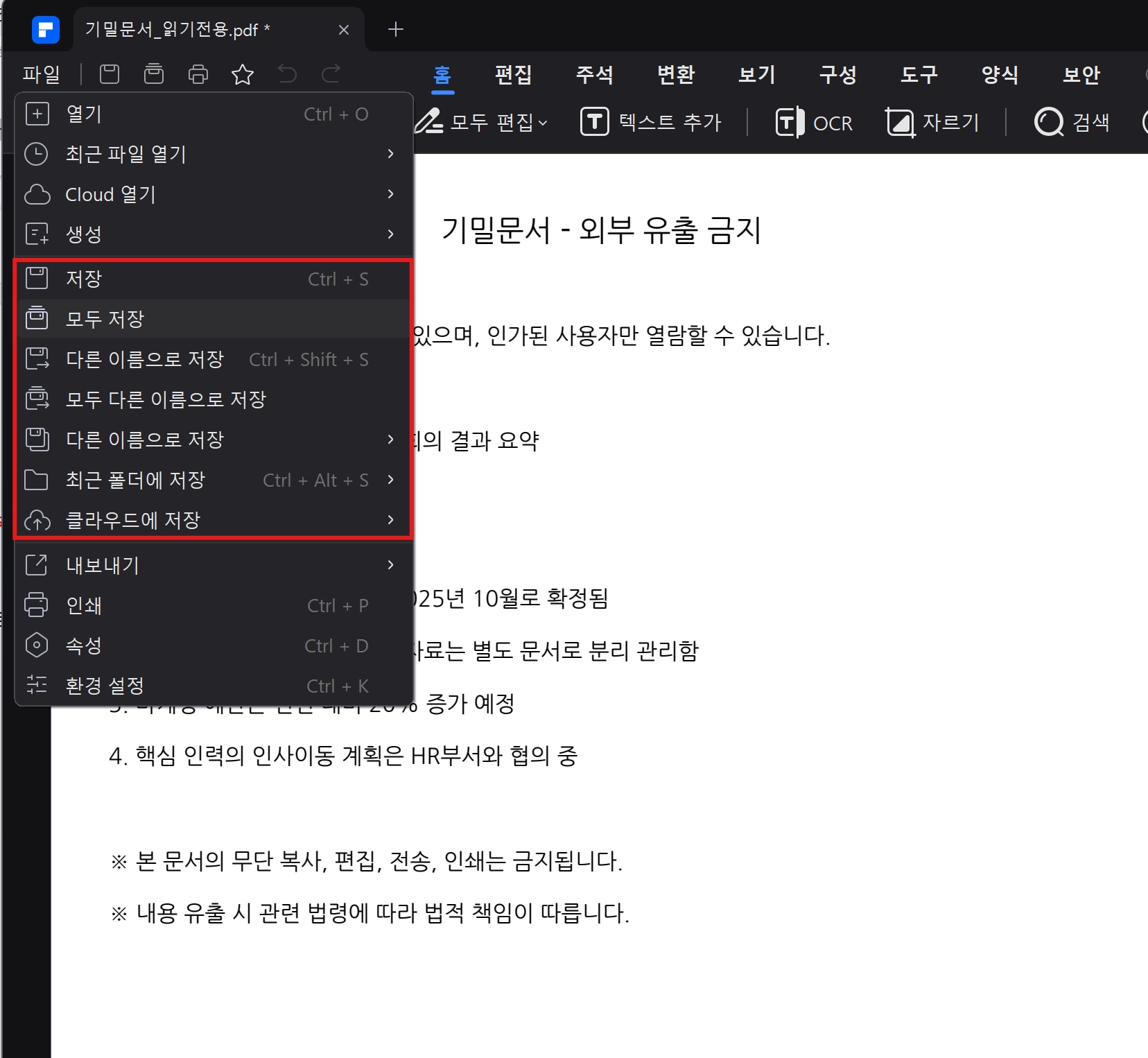This screenshot has width=1148, height=1058.
Task: Expand 최근 폴더에 저장 submenu
Action: [x=214, y=480]
